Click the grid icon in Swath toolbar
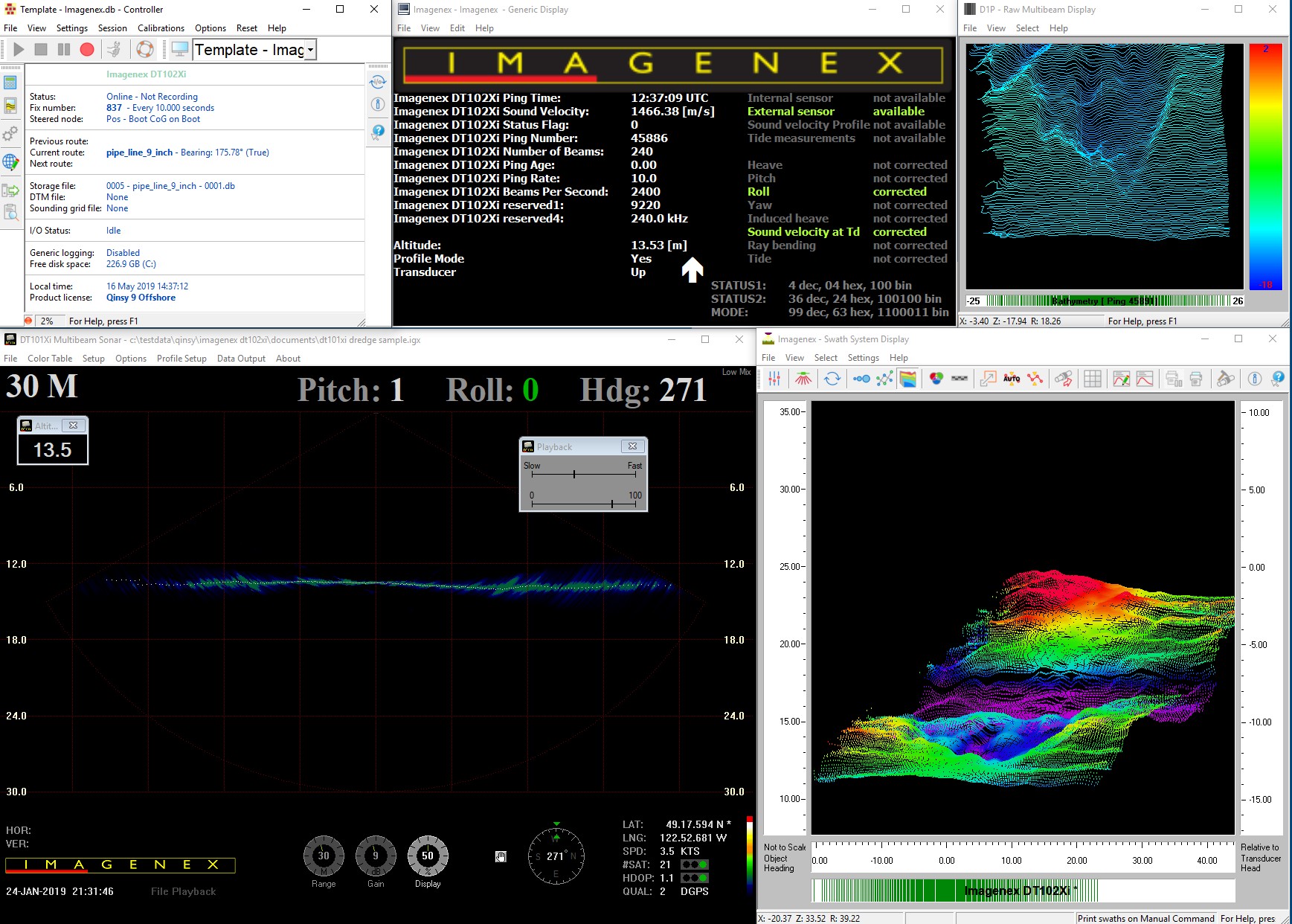1292x924 pixels. (1092, 379)
